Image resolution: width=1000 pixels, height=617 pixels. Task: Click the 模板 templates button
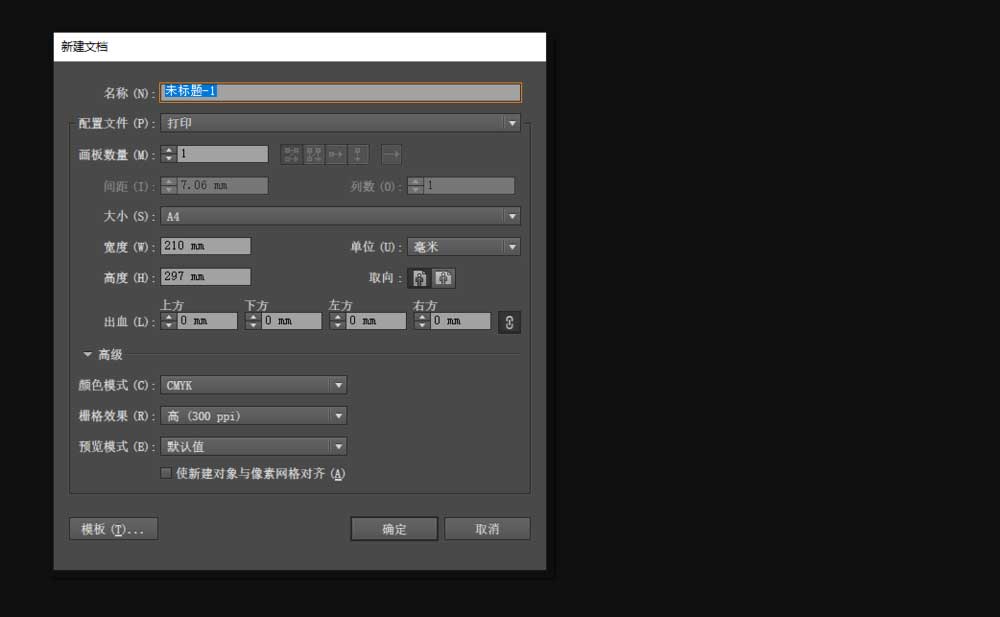click(114, 528)
